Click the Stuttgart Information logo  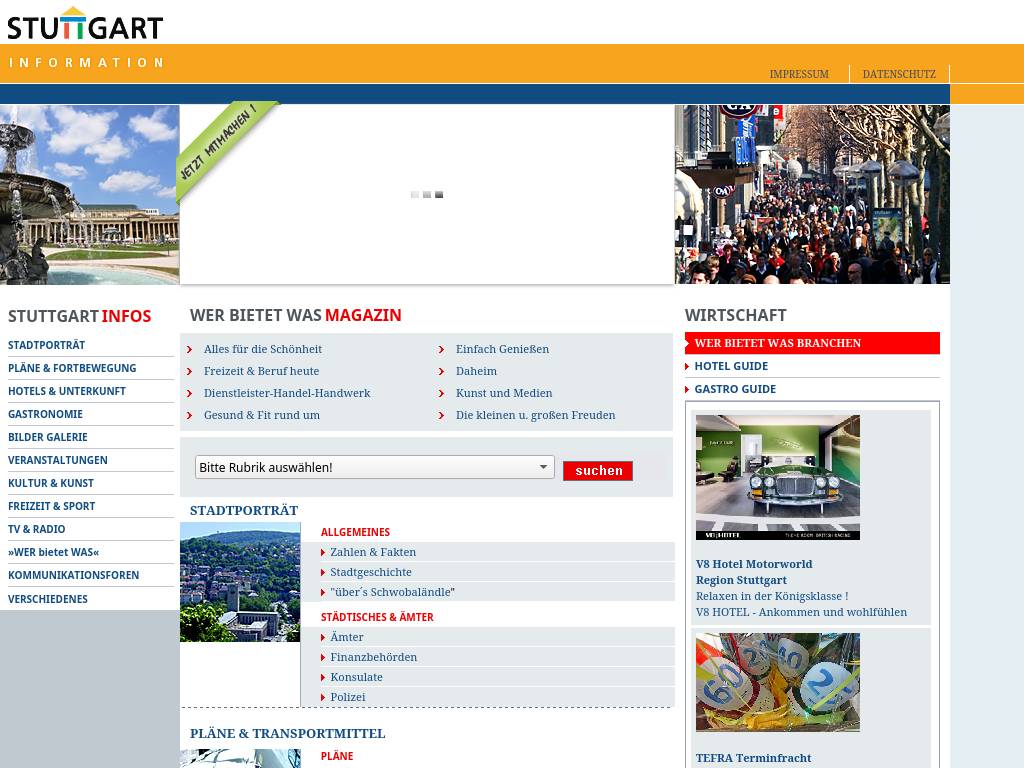[85, 24]
